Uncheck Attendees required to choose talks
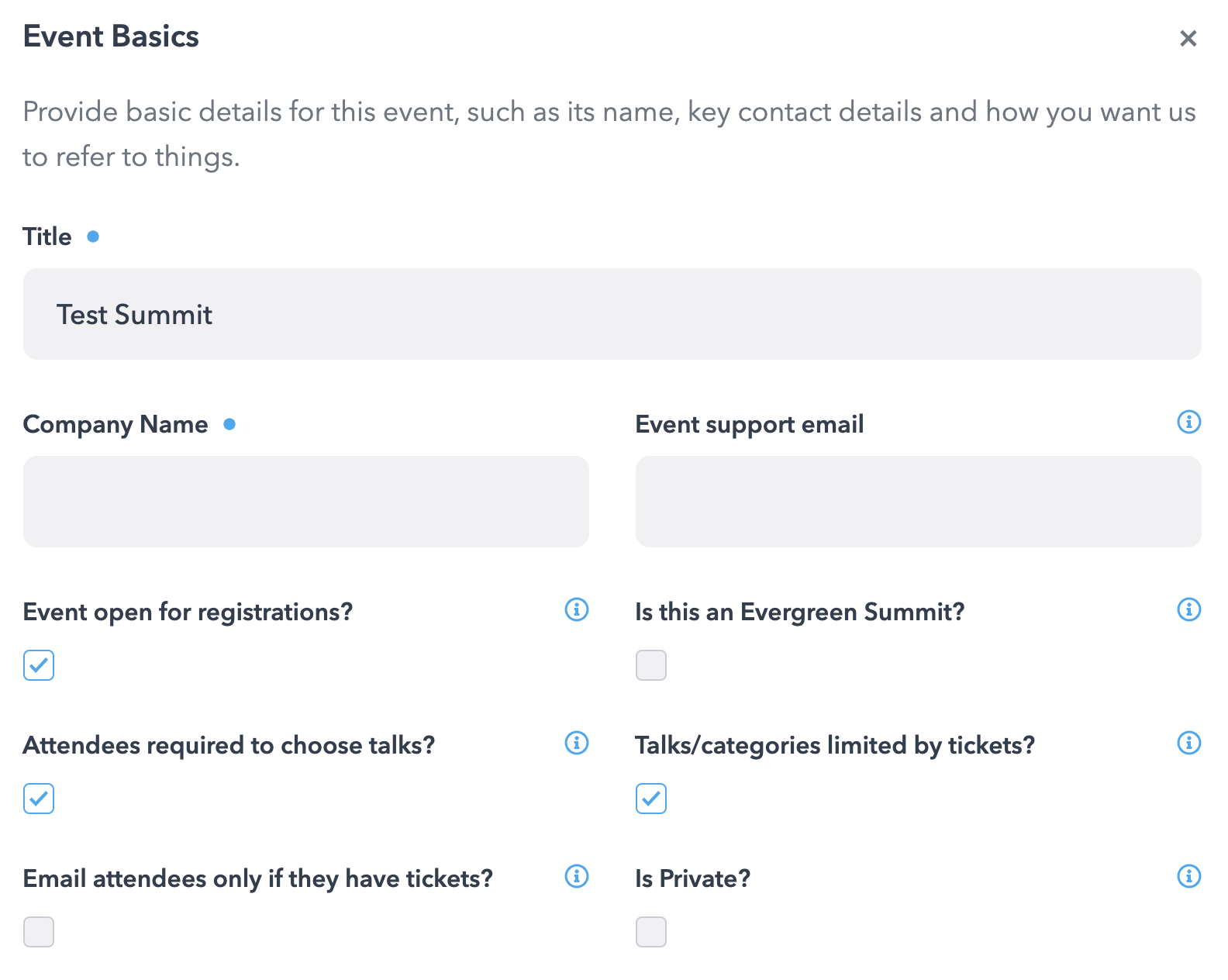Viewport: 1228px width, 980px height. [39, 799]
